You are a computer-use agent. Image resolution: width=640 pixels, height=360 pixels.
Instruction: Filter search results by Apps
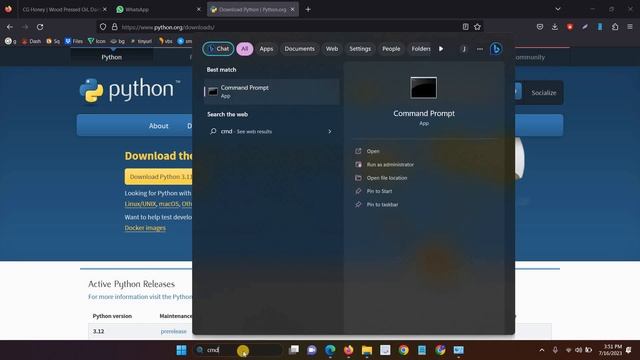(266, 49)
